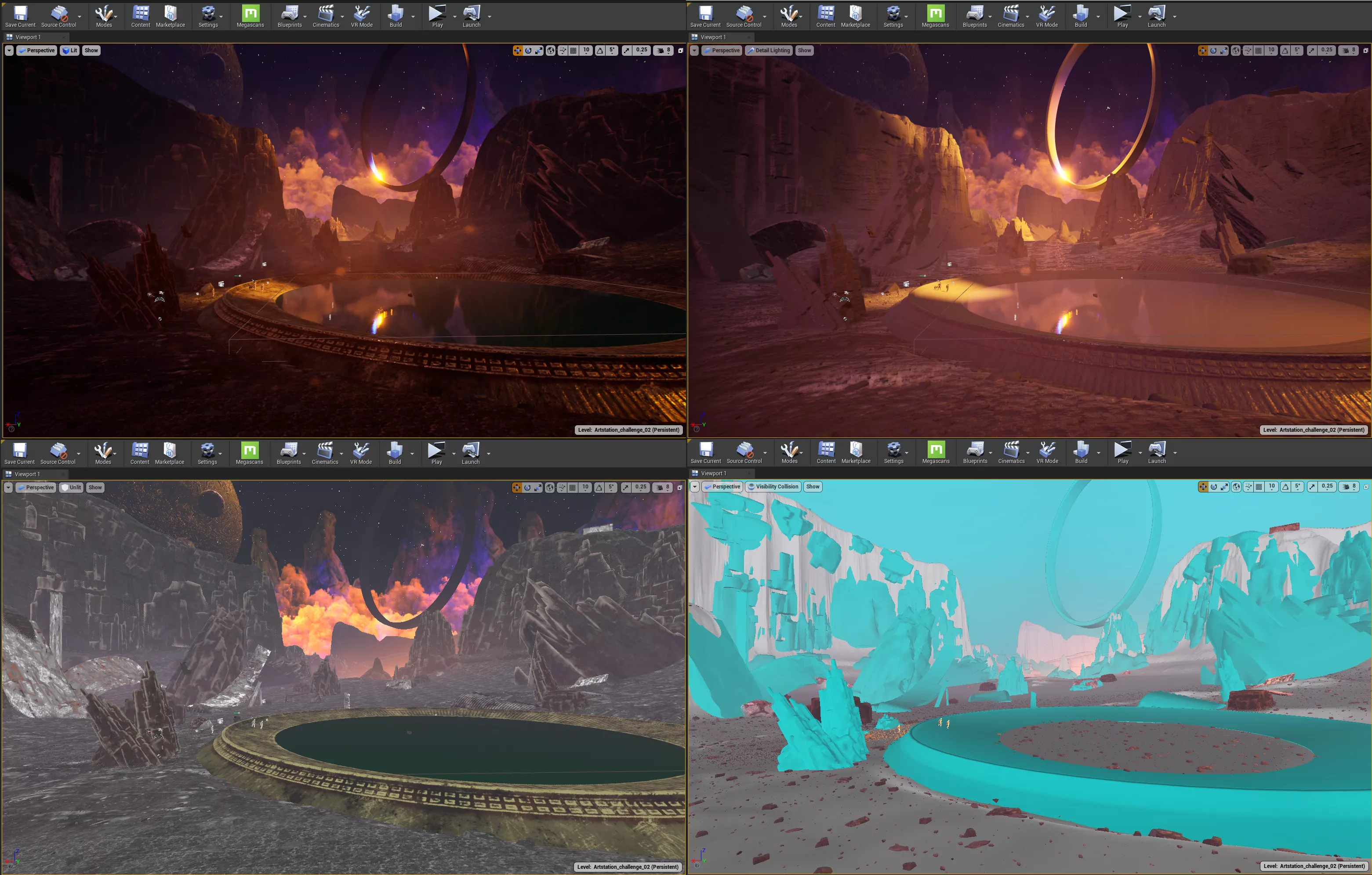This screenshot has width=1372, height=875.
Task: Select scale gizmo in the Unlit viewport
Action: 537,488
